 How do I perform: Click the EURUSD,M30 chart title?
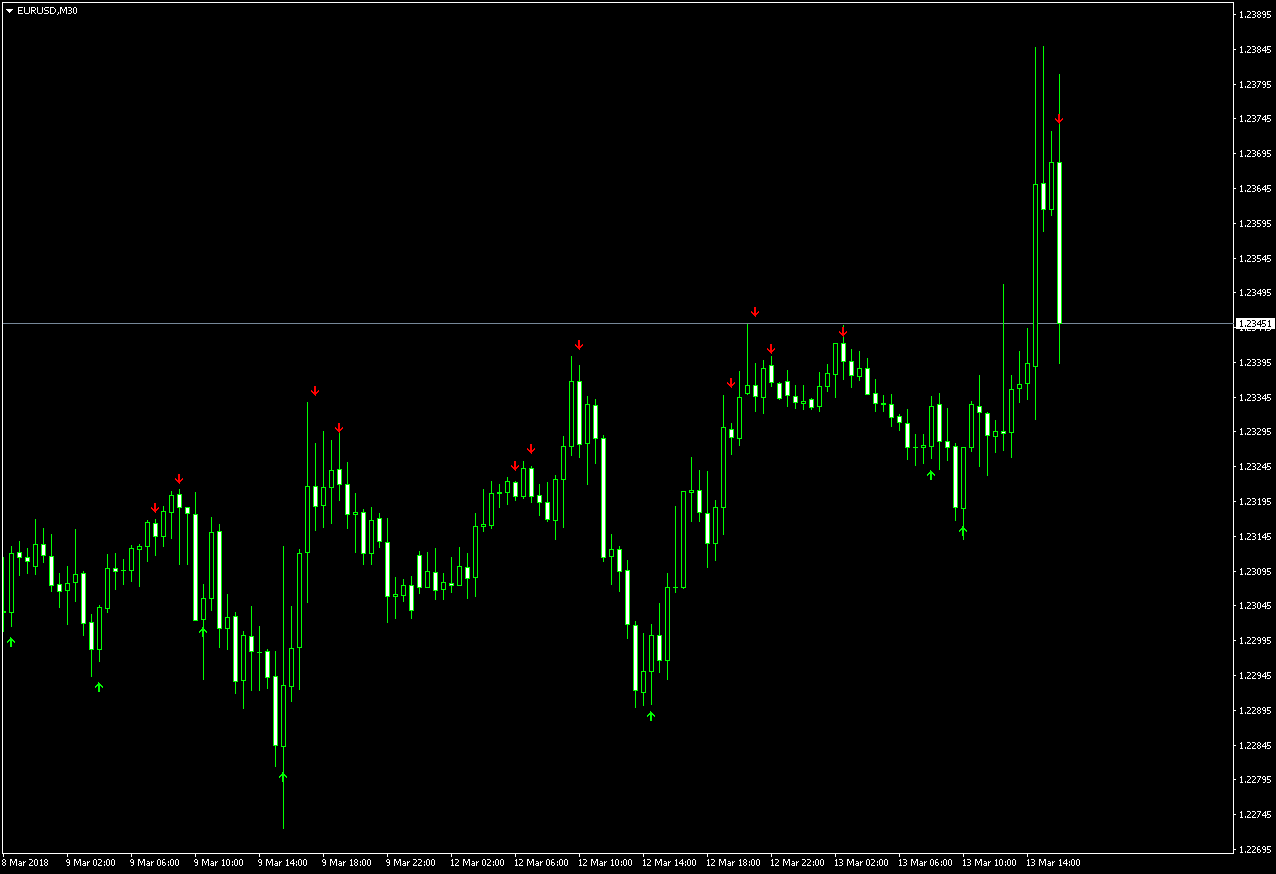[x=49, y=10]
